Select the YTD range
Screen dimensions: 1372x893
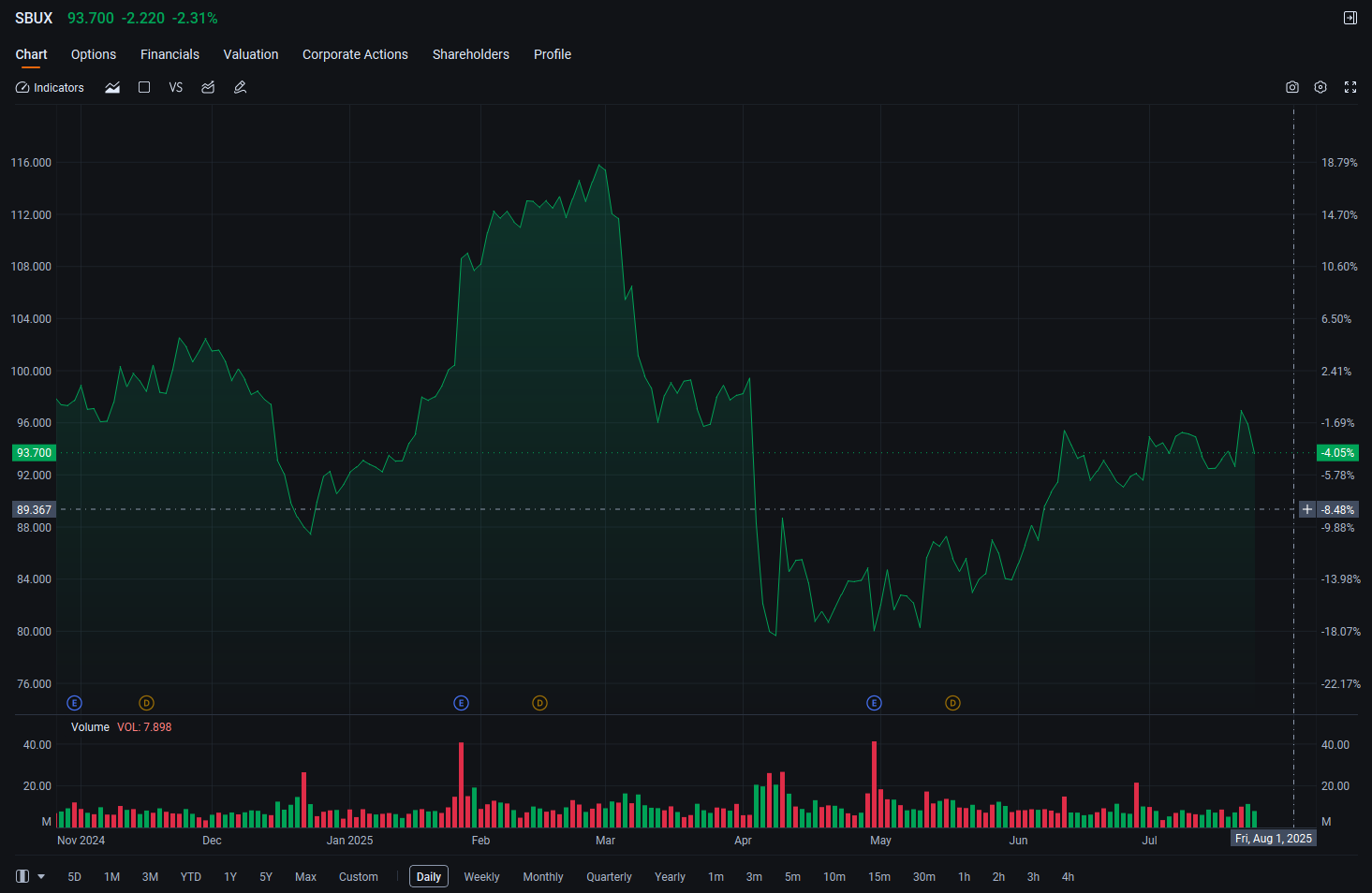pos(191,877)
